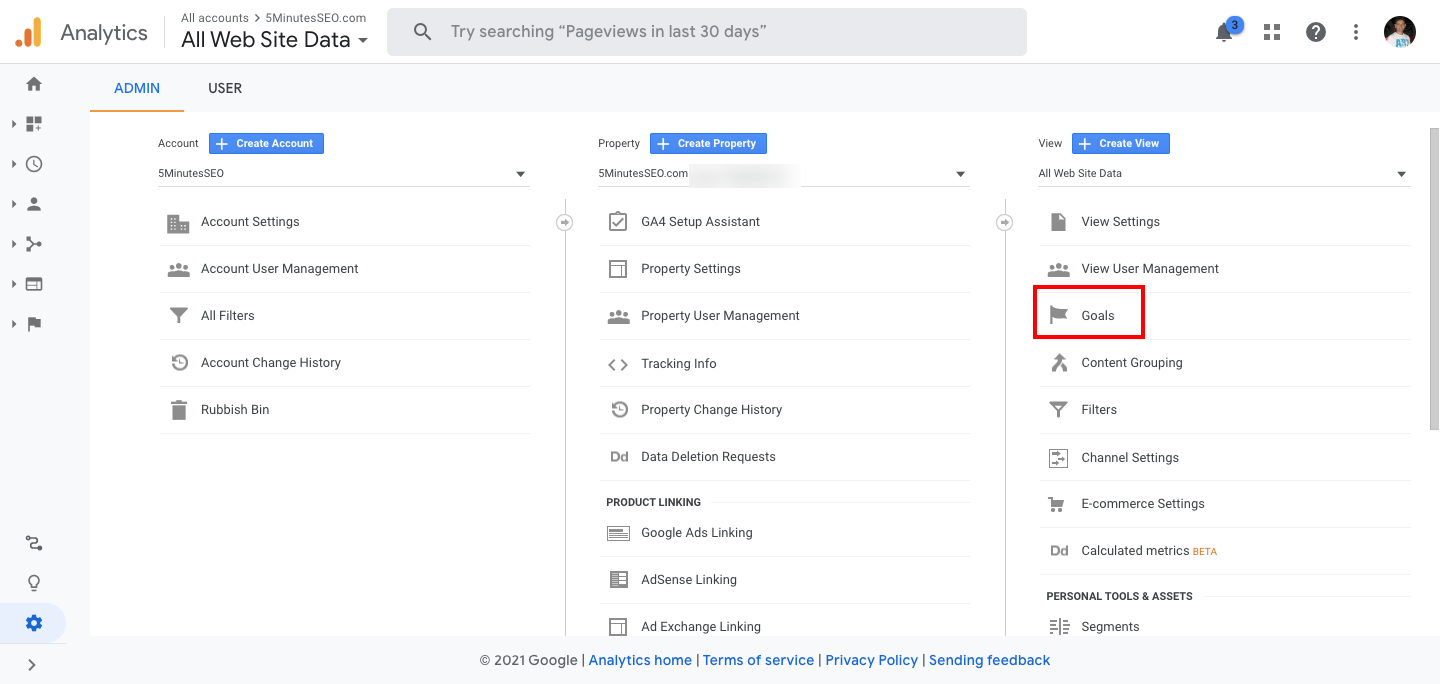Open Audience person icon in sidebar
The width and height of the screenshot is (1440, 684).
pyautogui.click(x=34, y=204)
